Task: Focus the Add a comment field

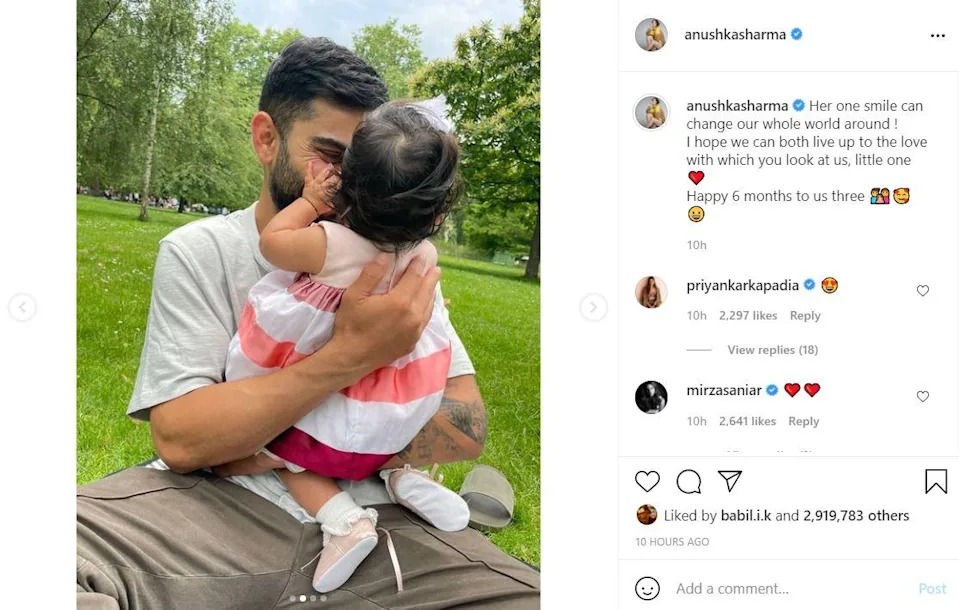Action: [x=789, y=589]
